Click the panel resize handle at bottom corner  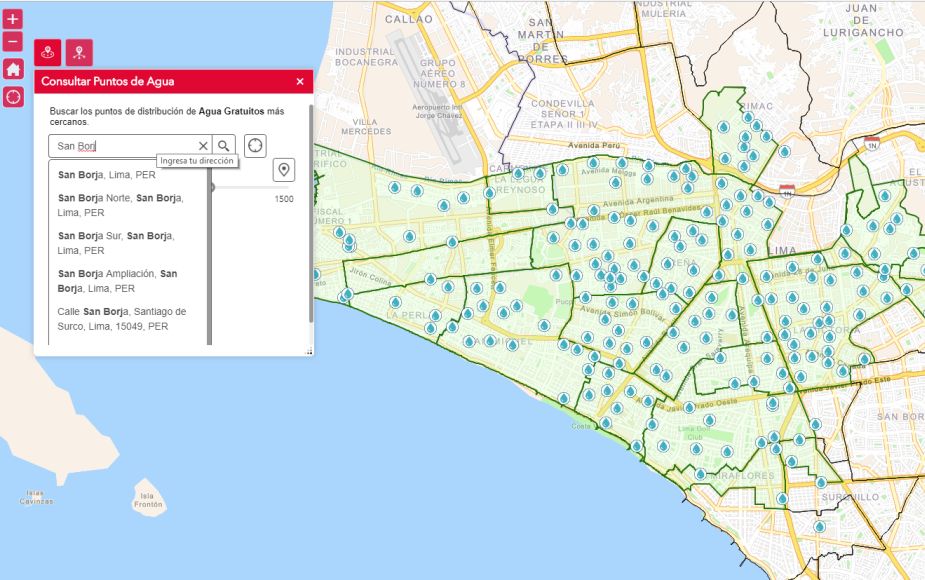309,351
